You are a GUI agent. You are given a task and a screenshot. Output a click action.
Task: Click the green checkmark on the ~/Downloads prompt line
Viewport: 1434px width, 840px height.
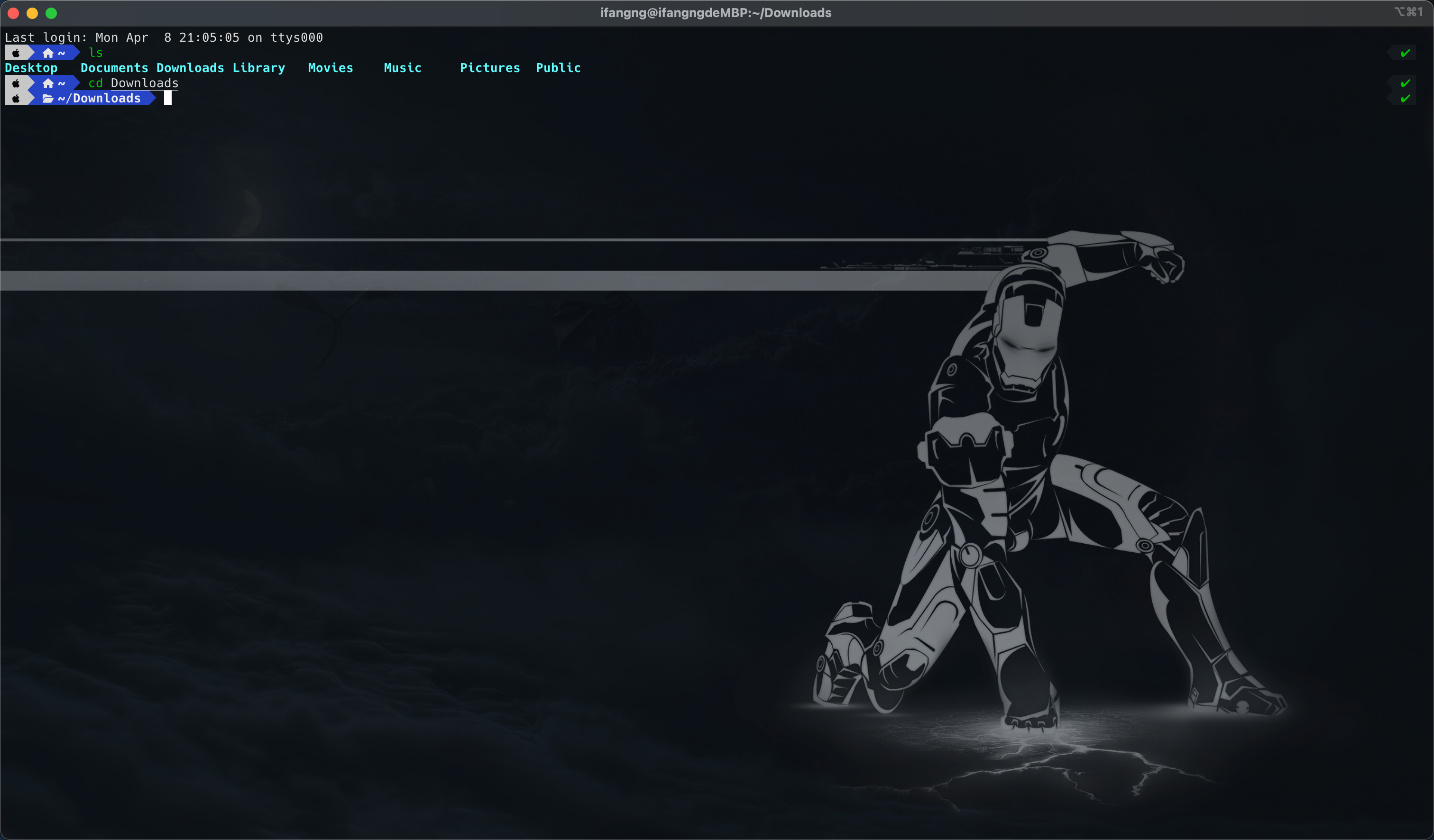[1405, 99]
